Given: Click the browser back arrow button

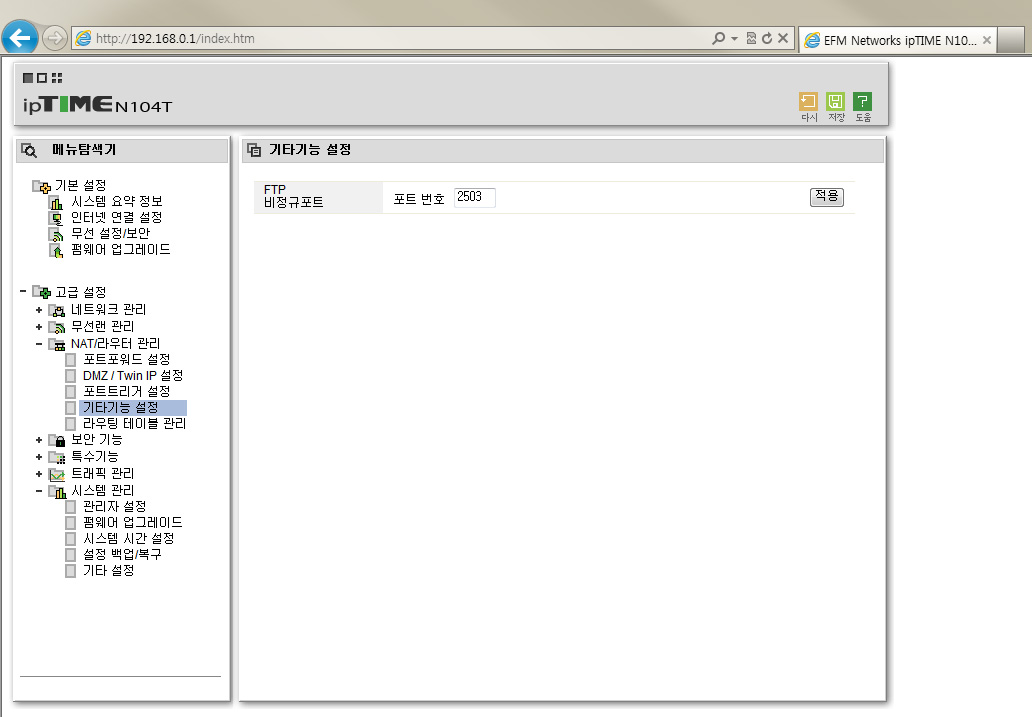Looking at the screenshot, I should click(x=20, y=38).
